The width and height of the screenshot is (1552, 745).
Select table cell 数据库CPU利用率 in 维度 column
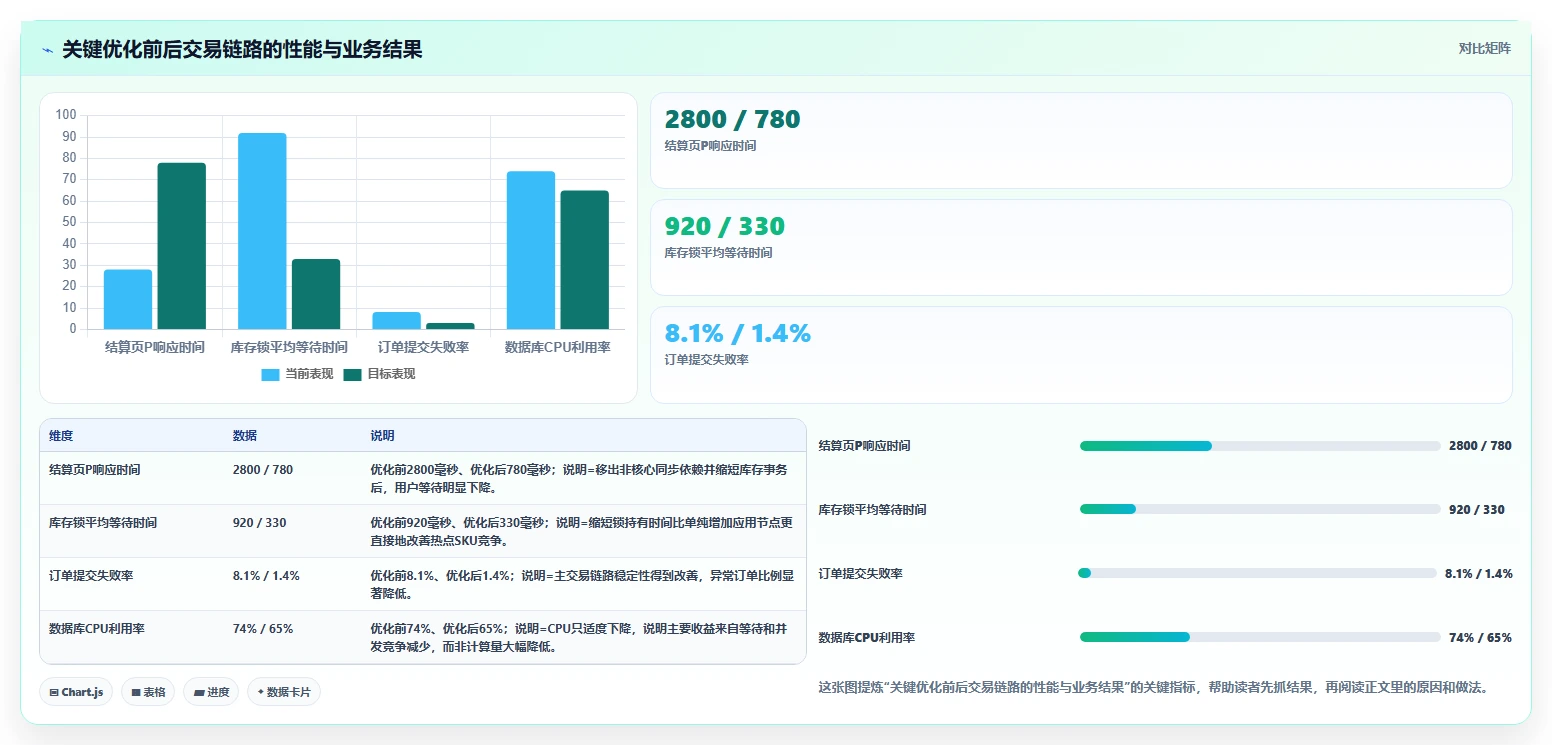pyautogui.click(x=97, y=628)
